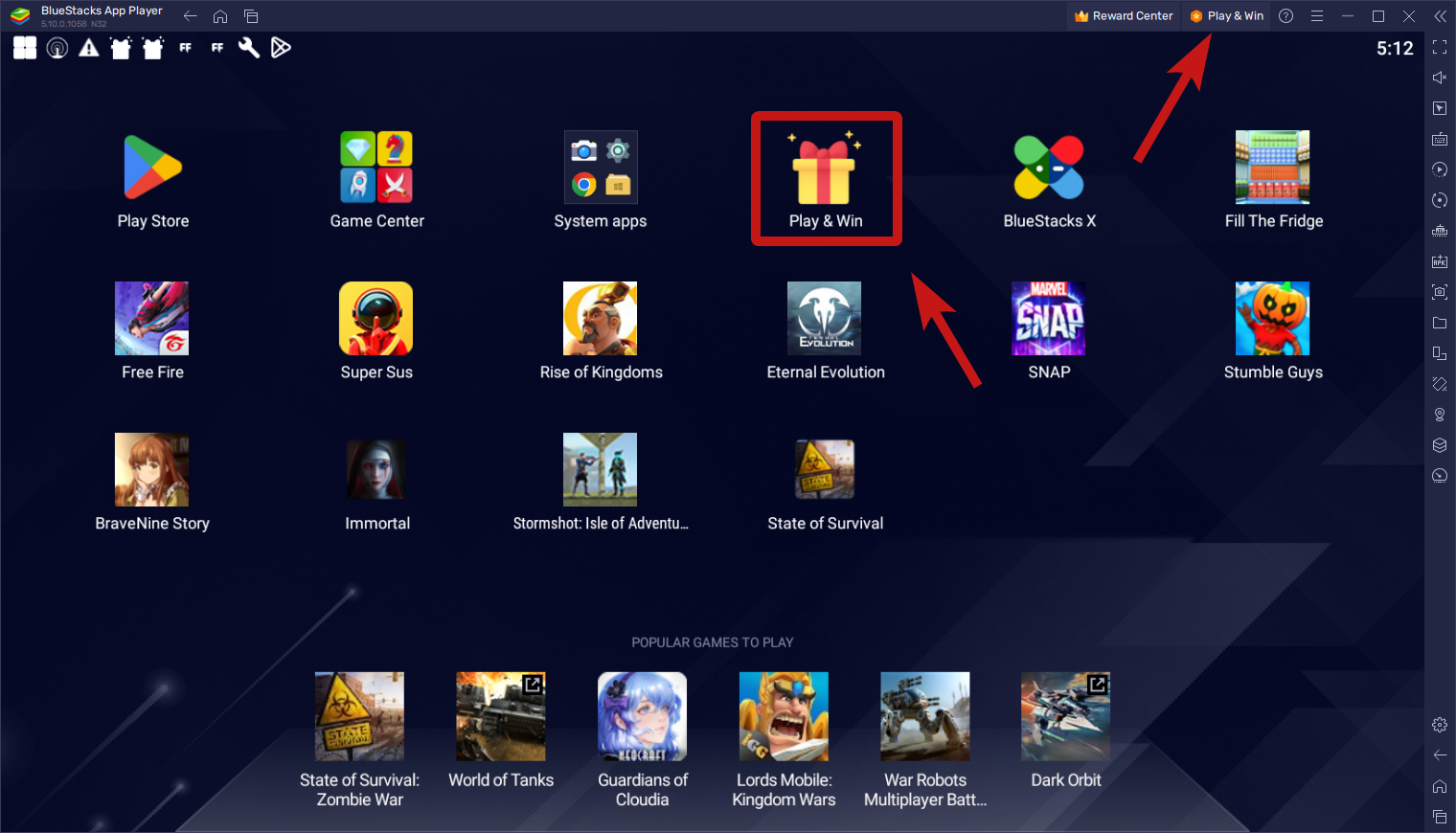The width and height of the screenshot is (1456, 833).
Task: Click the wrench notification icon
Action: pyautogui.click(x=249, y=48)
